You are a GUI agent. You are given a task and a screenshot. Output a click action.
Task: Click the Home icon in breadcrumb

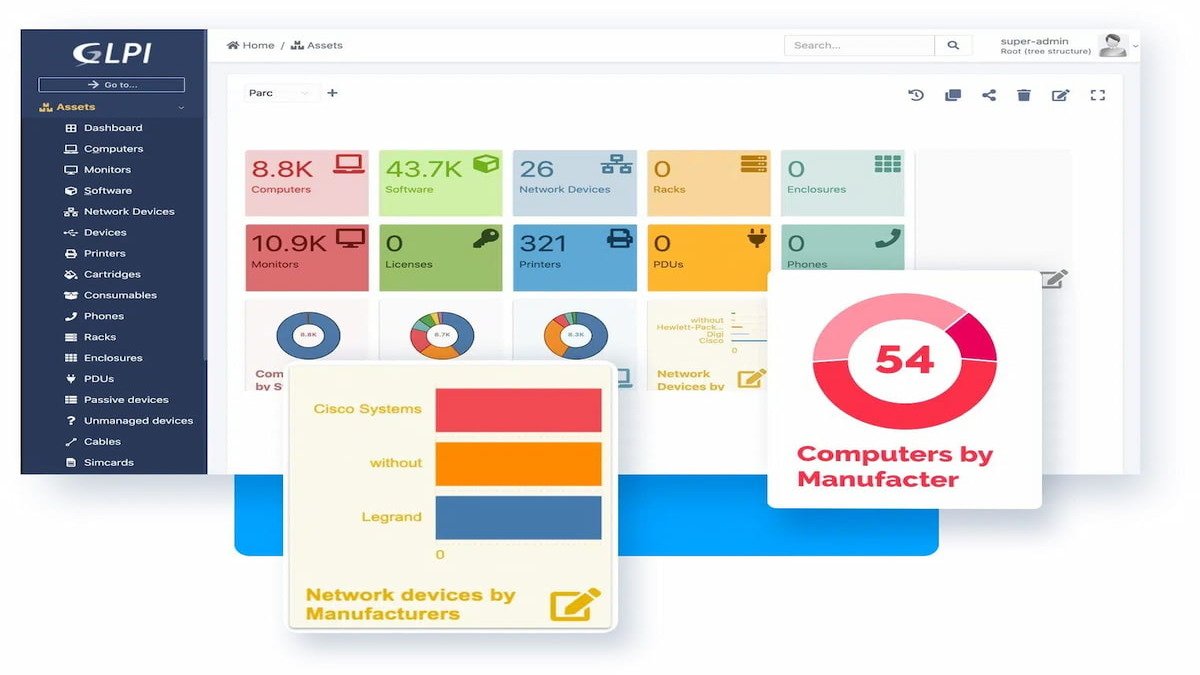click(x=233, y=45)
